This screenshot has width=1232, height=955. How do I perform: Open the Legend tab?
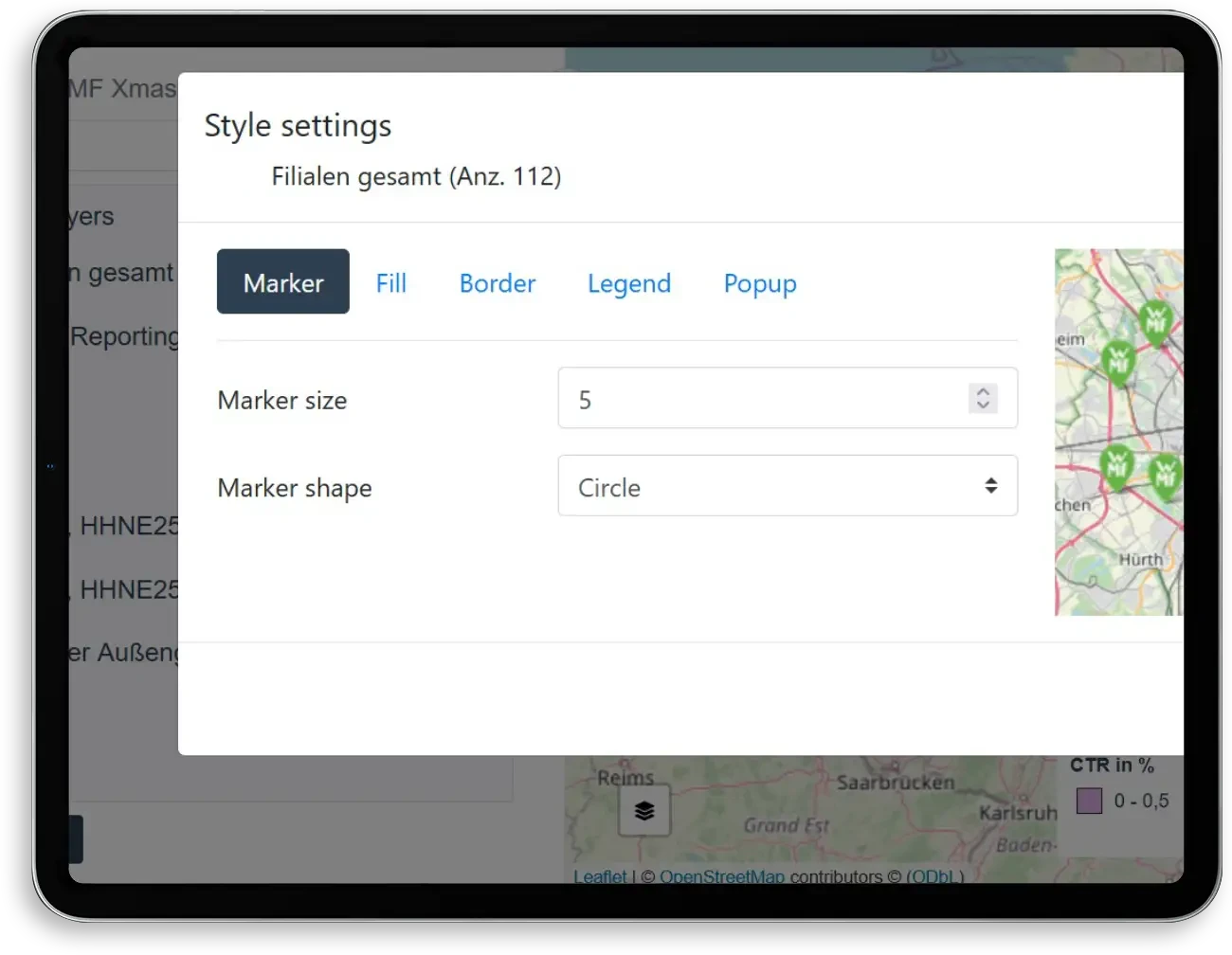click(629, 283)
